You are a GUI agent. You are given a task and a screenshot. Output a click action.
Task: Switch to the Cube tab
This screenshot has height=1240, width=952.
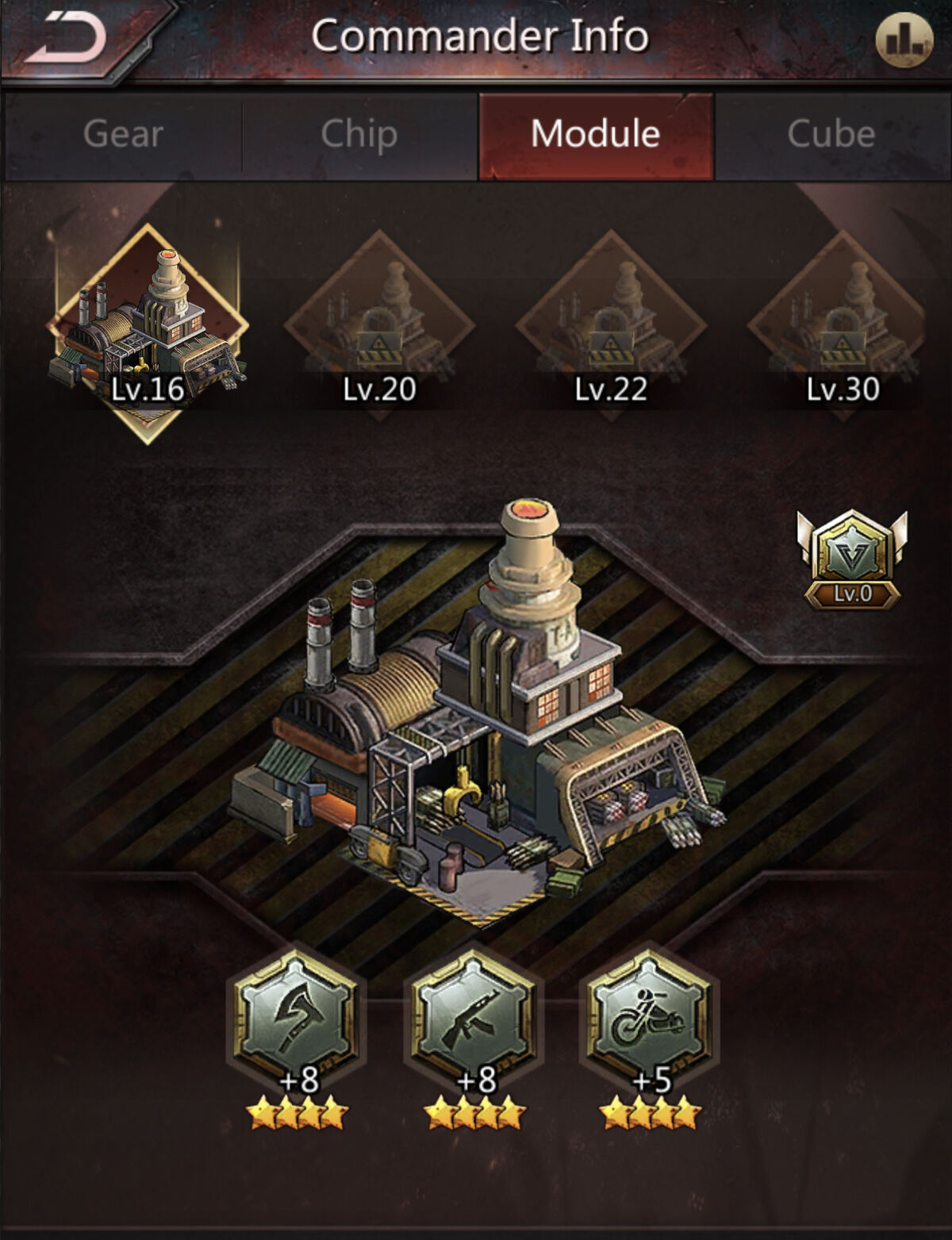[x=831, y=135]
